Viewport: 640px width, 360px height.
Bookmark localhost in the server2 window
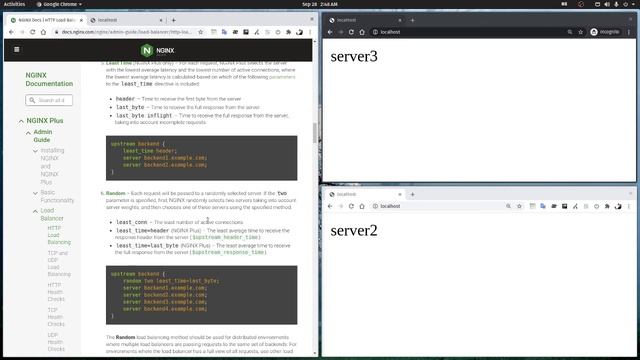[x=519, y=206]
